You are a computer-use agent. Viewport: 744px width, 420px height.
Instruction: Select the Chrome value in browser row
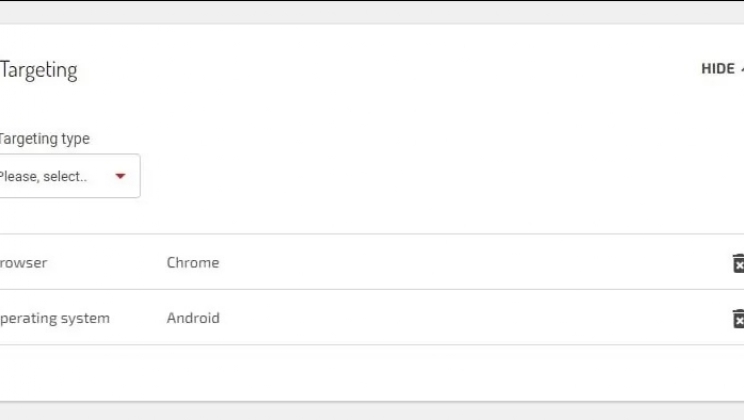click(x=193, y=263)
